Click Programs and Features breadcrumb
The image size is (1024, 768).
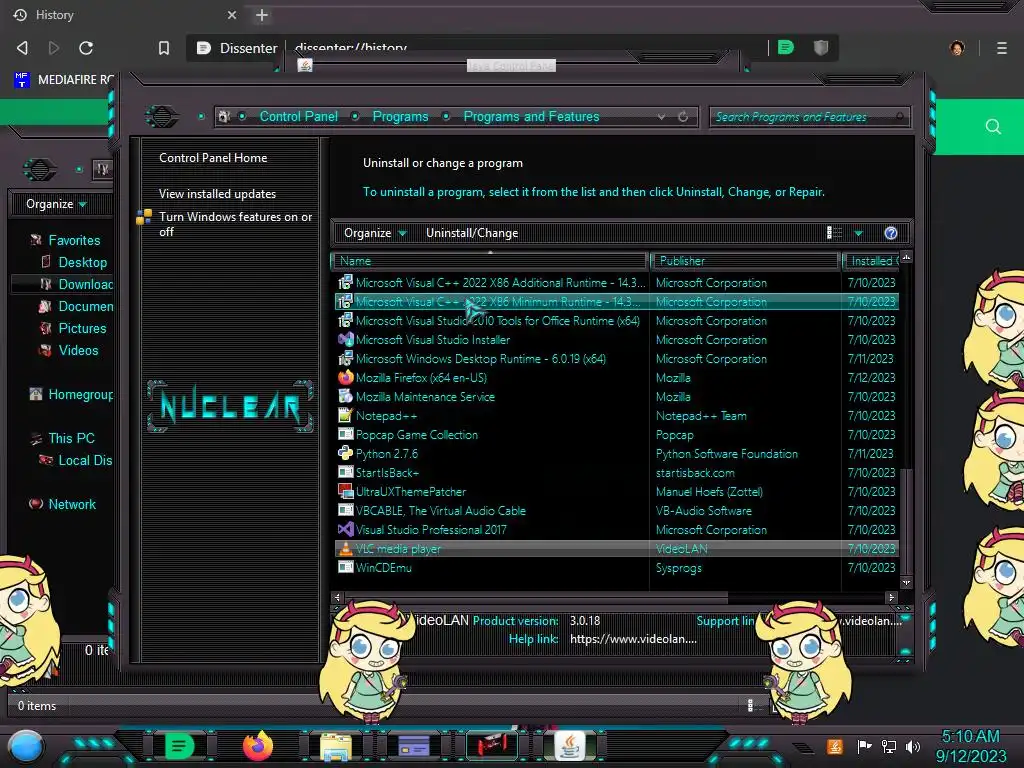pyautogui.click(x=531, y=116)
